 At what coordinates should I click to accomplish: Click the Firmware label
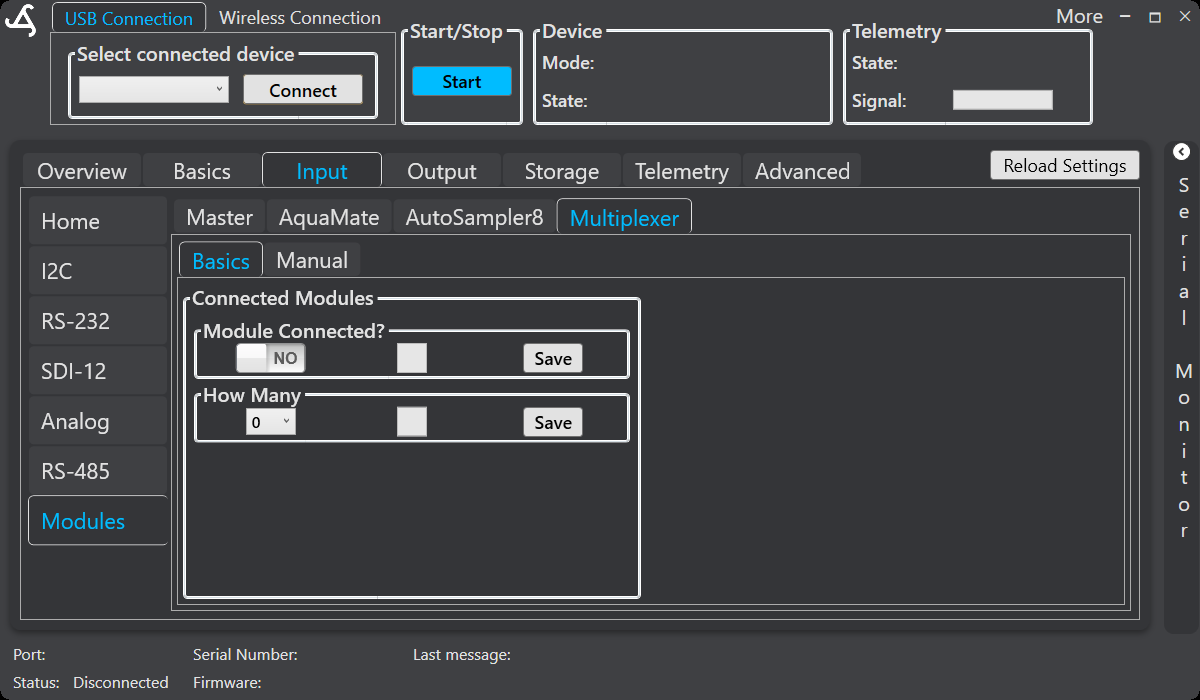click(227, 683)
